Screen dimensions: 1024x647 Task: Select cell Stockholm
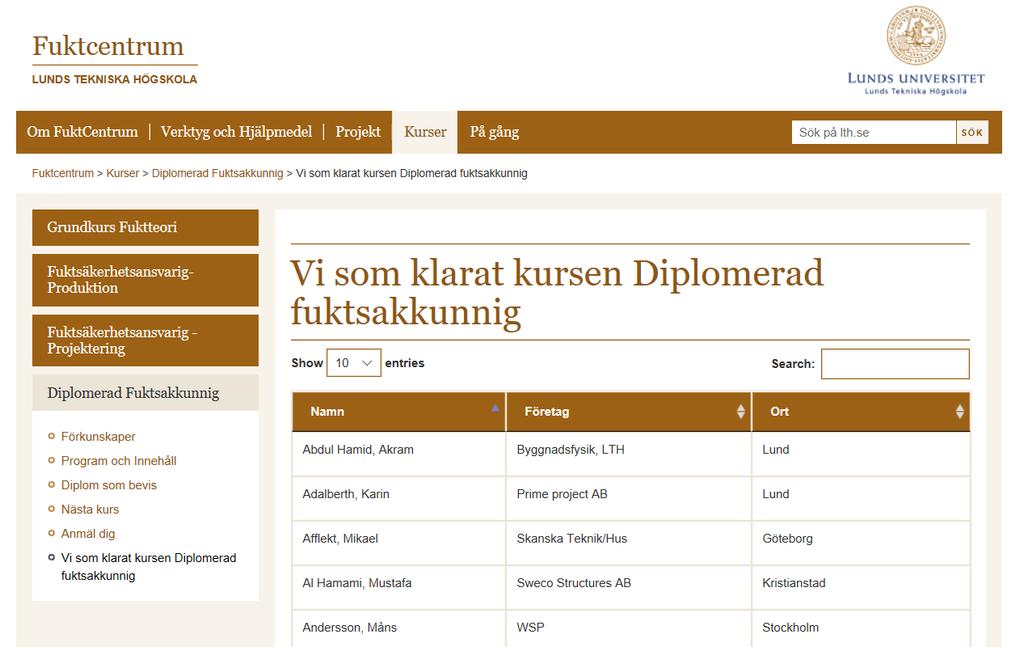point(861,628)
